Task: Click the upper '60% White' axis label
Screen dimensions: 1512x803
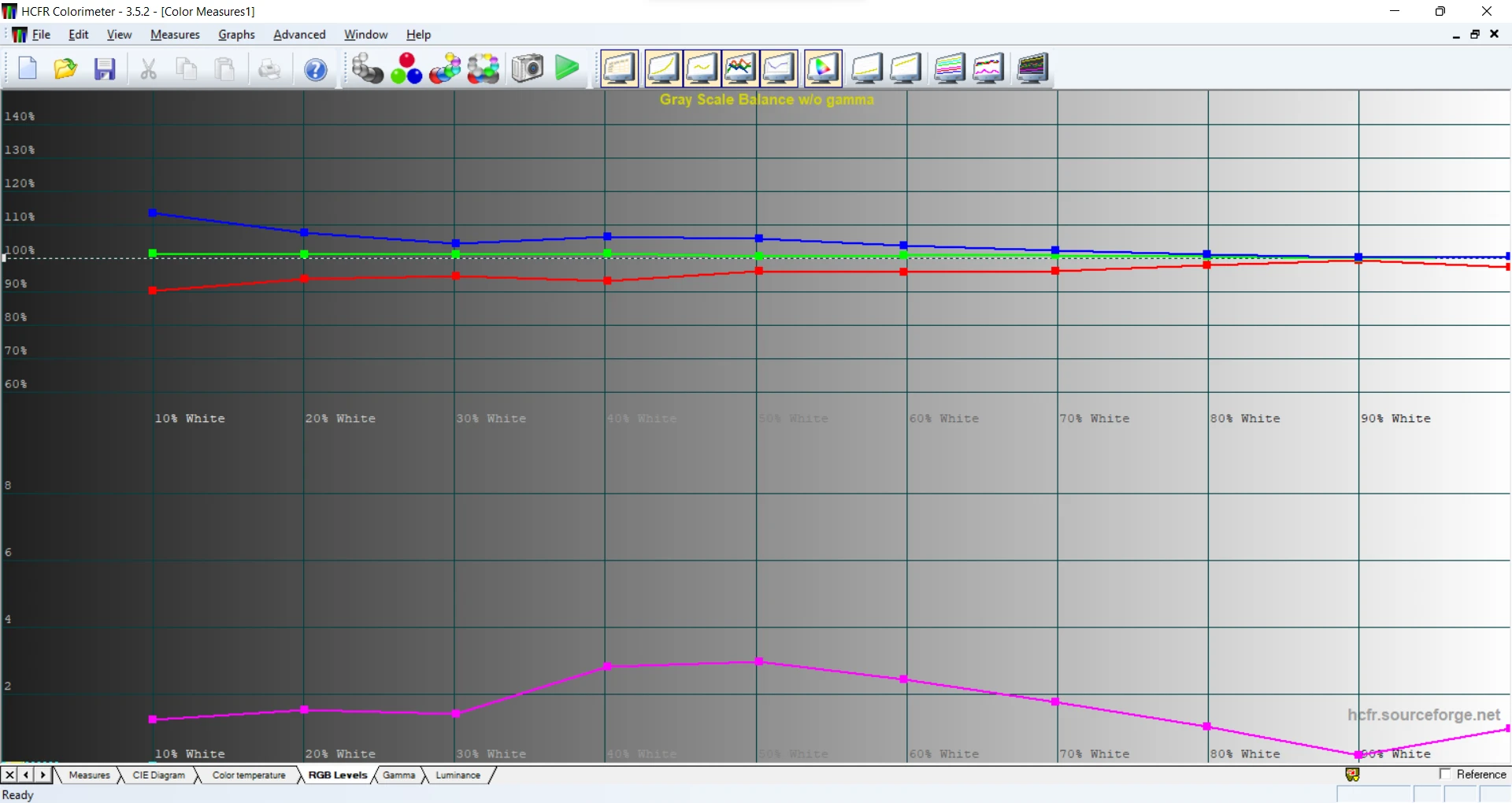Action: (x=944, y=419)
